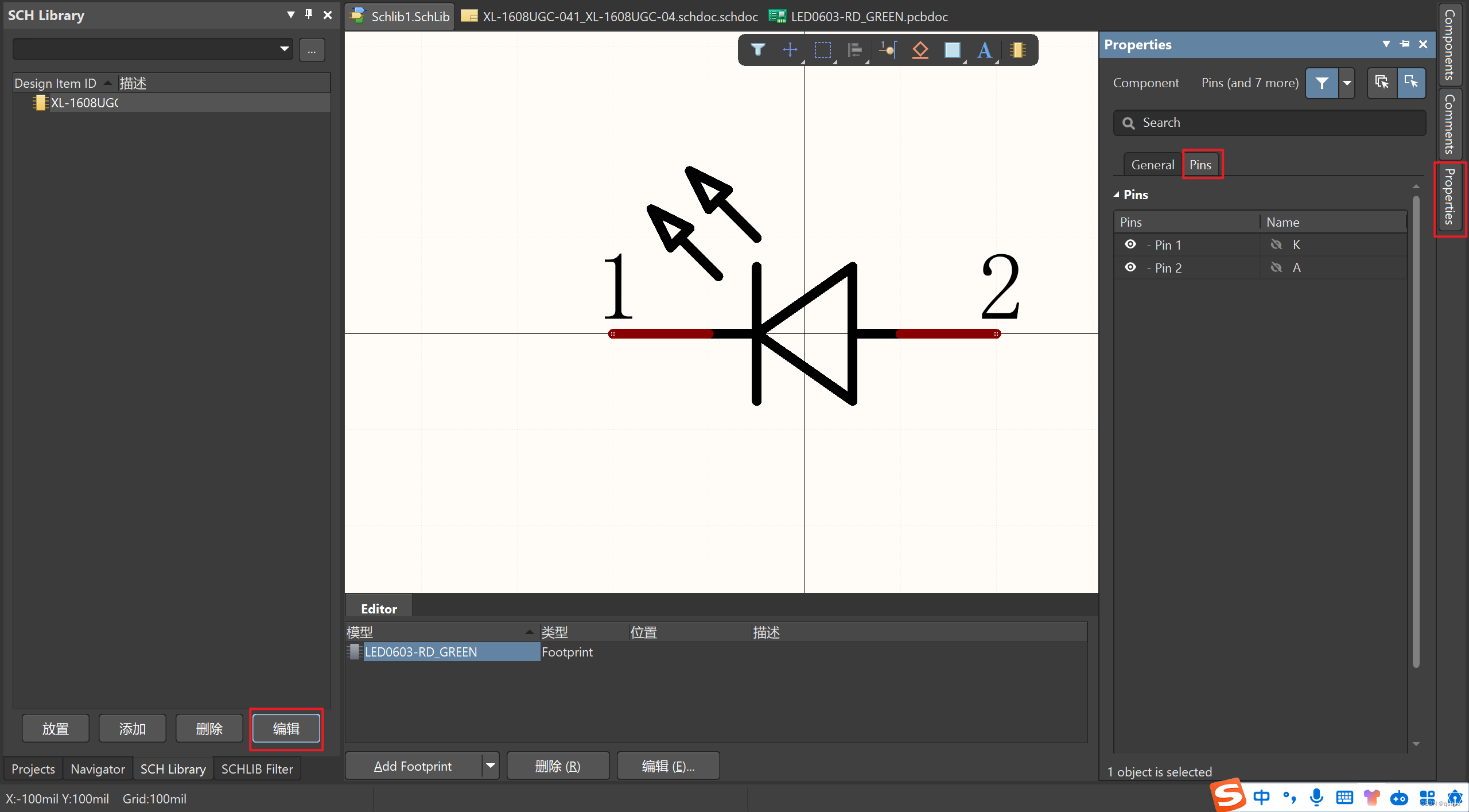This screenshot has height=812, width=1469.
Task: Click the 删除 delete button in SCH Library
Action: [209, 729]
